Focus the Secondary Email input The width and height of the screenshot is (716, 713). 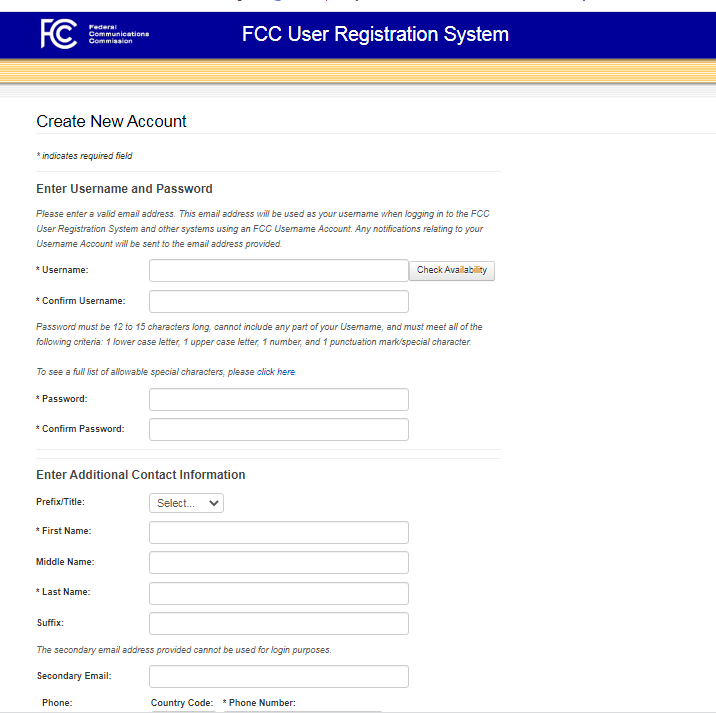278,676
